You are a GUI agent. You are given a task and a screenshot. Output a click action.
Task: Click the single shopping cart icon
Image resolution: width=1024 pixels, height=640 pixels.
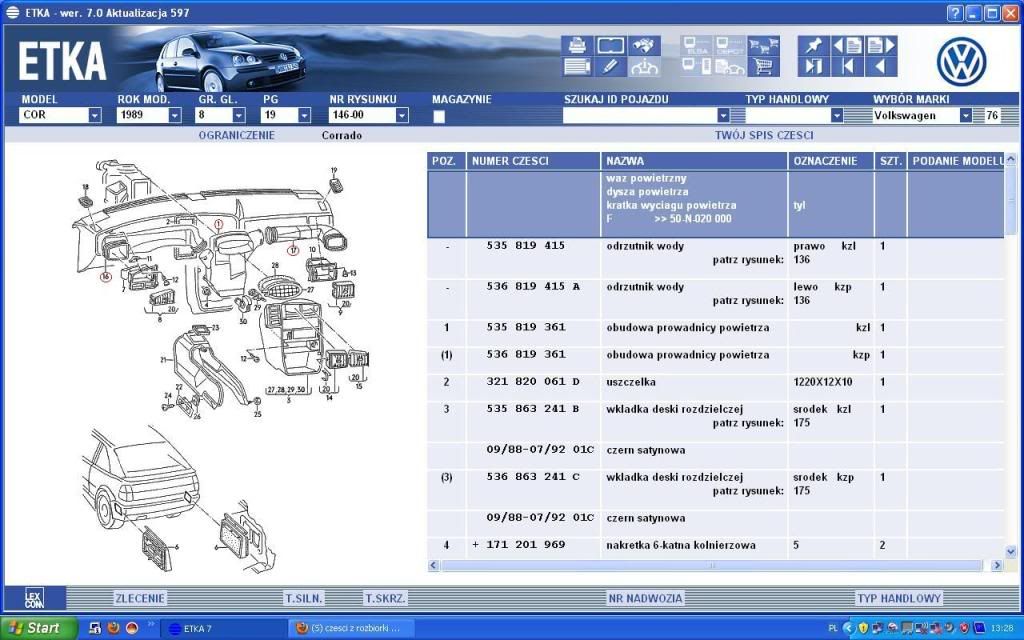point(763,66)
